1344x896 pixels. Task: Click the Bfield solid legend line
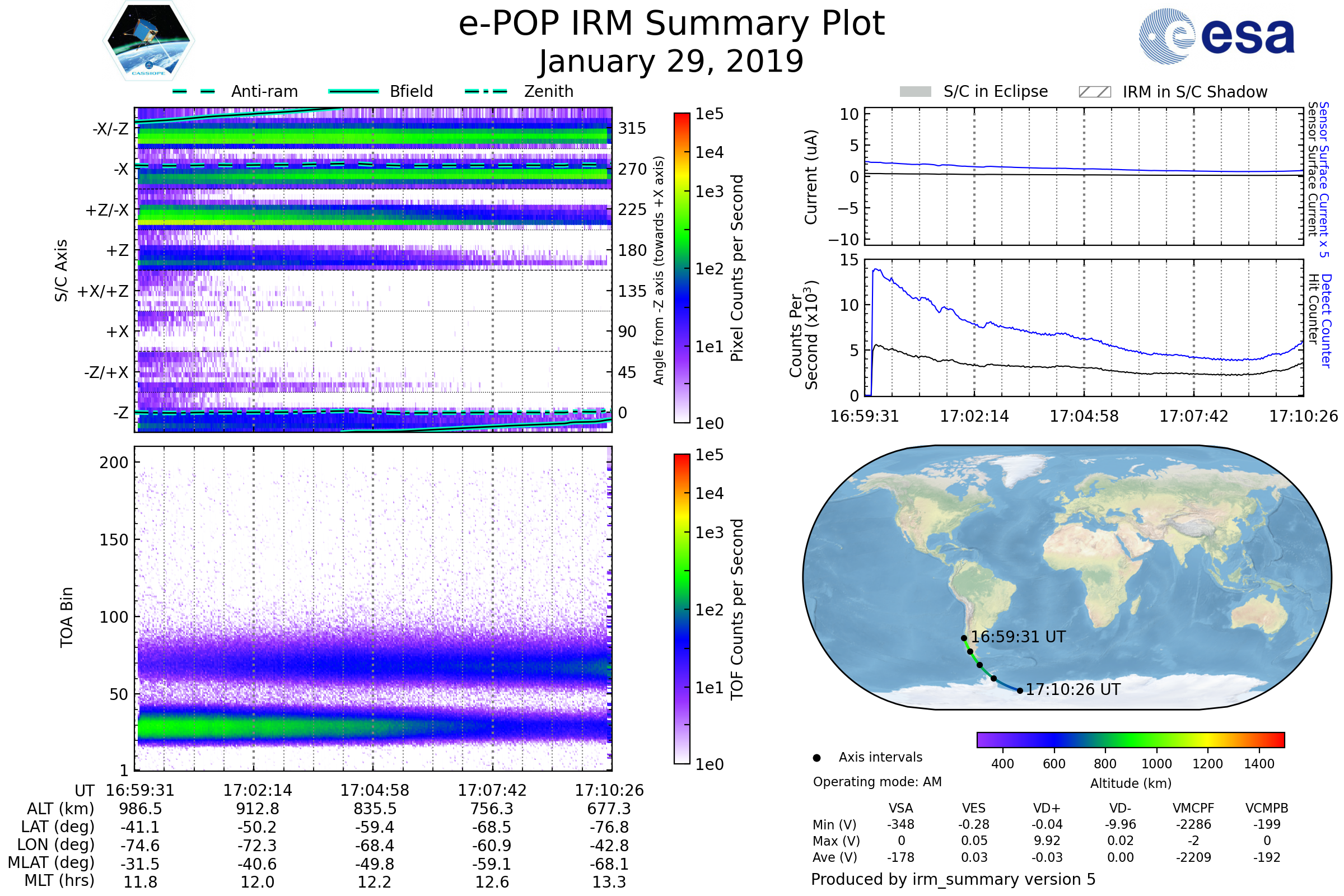(353, 91)
